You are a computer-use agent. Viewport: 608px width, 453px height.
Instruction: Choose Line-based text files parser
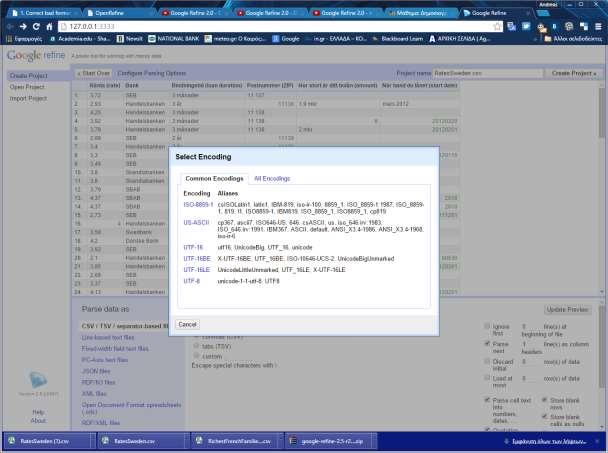(x=108, y=337)
